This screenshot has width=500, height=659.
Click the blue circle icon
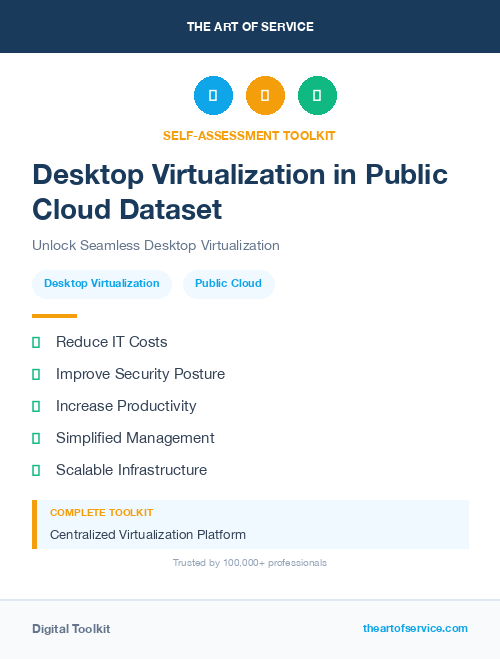pos(213,95)
